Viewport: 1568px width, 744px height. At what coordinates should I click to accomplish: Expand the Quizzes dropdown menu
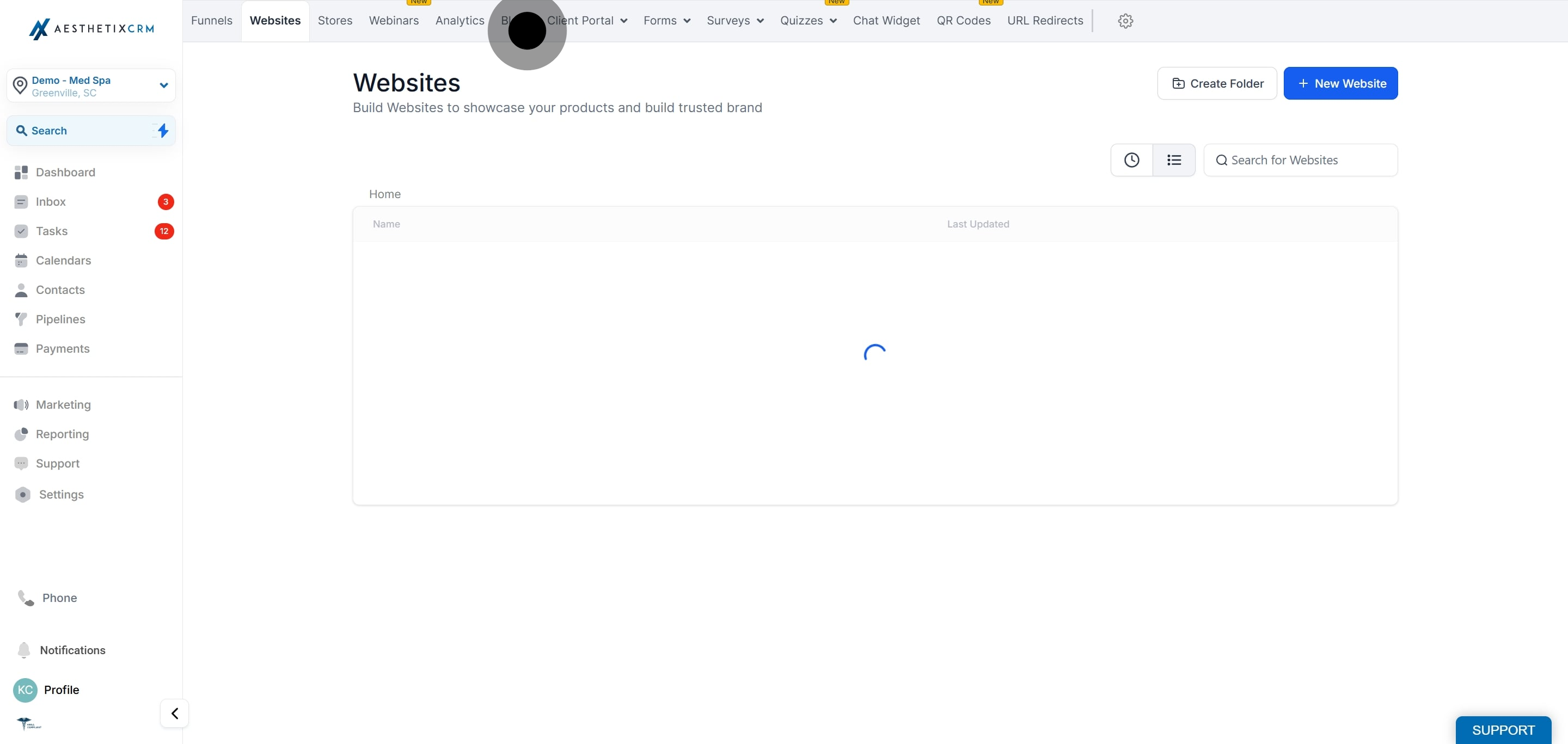pos(808,21)
